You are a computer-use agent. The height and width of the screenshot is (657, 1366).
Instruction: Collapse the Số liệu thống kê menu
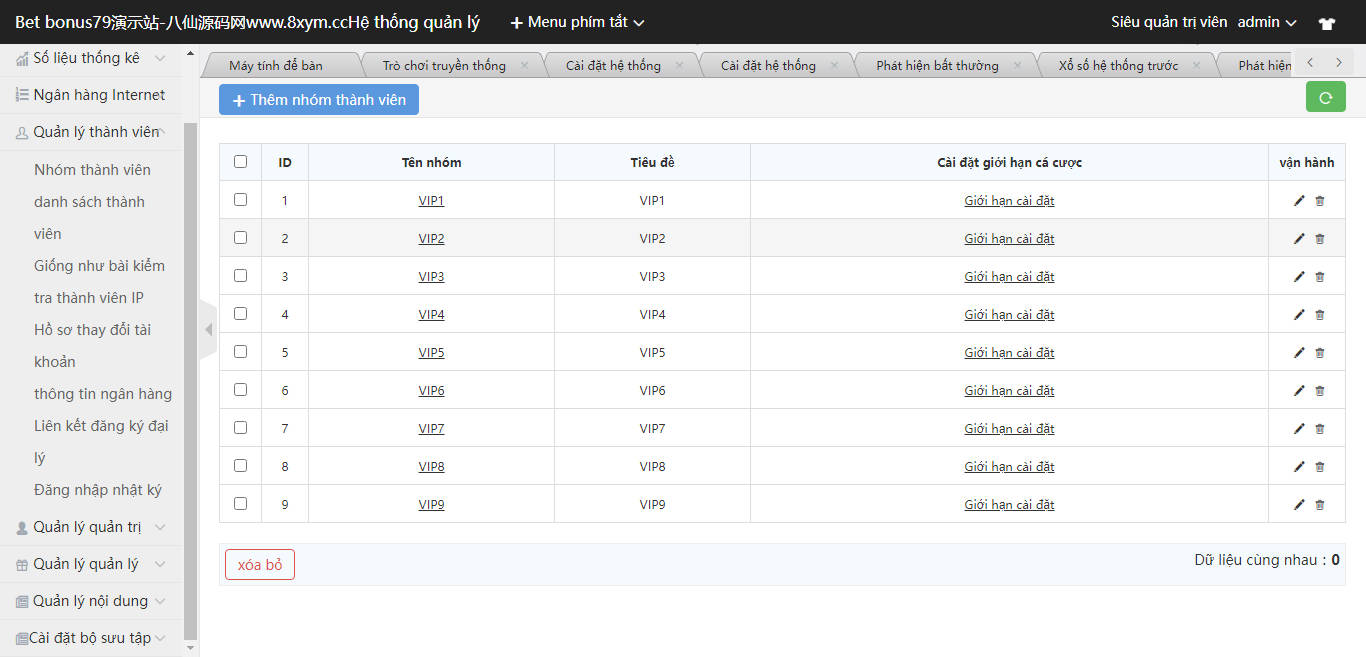[x=91, y=58]
